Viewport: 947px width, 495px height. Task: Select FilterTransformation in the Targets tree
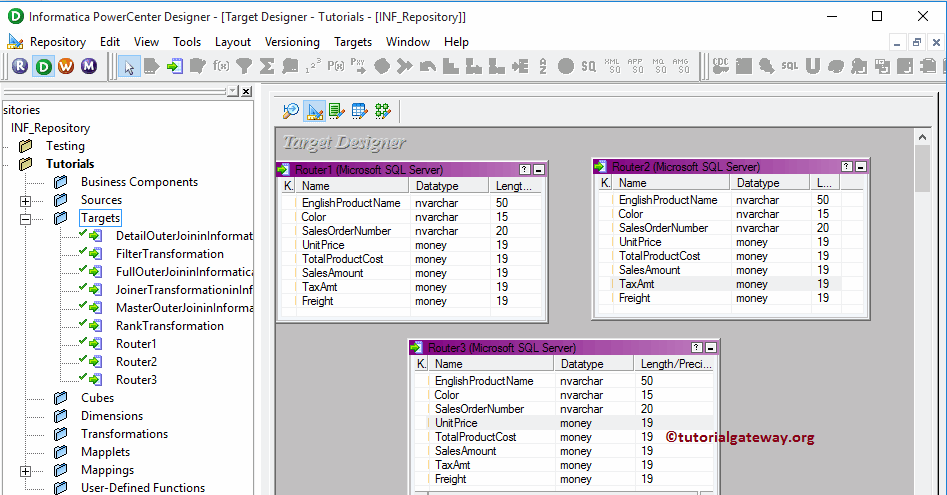(x=169, y=254)
